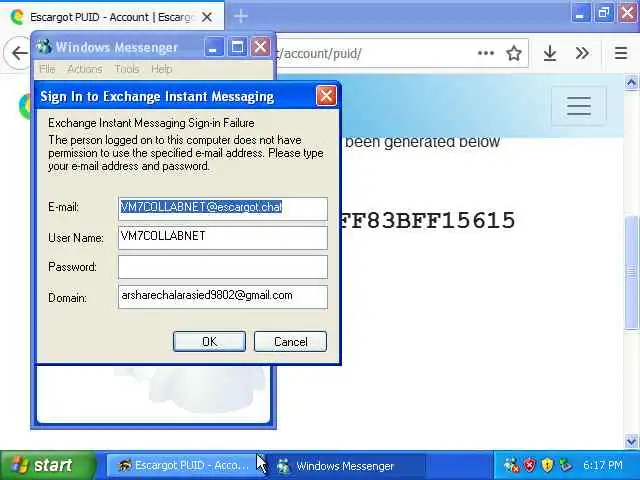Close the Escargot PUID browser tab
The height and width of the screenshot is (480, 640).
click(207, 17)
